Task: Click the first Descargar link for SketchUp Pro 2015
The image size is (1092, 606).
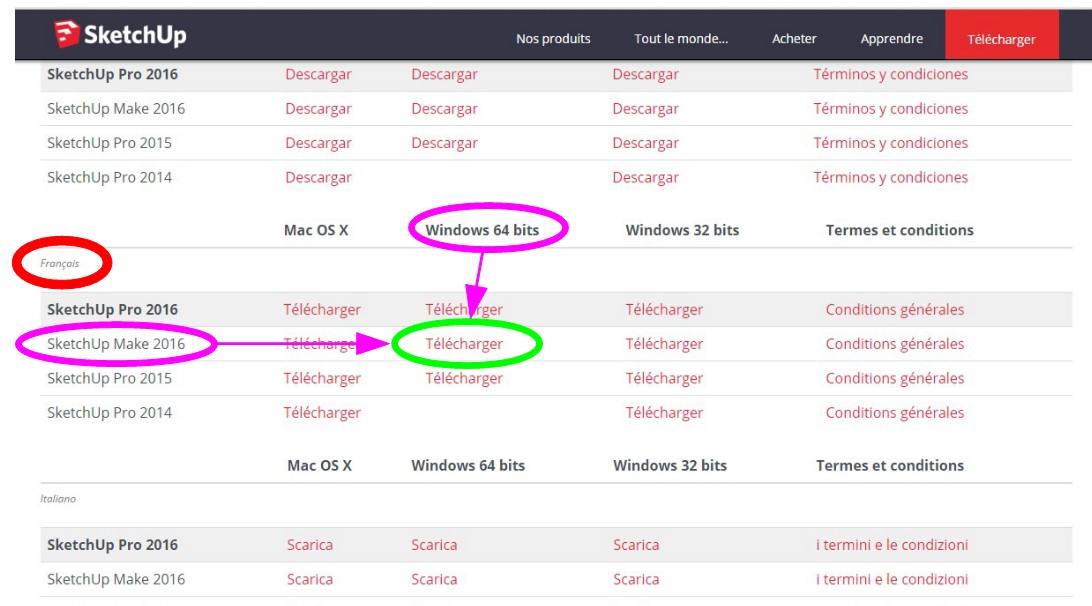Action: (318, 143)
